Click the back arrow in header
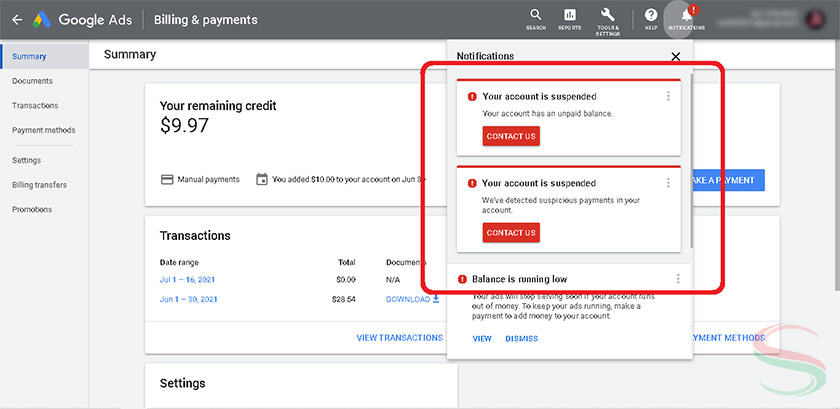This screenshot has width=840, height=409. [x=16, y=19]
